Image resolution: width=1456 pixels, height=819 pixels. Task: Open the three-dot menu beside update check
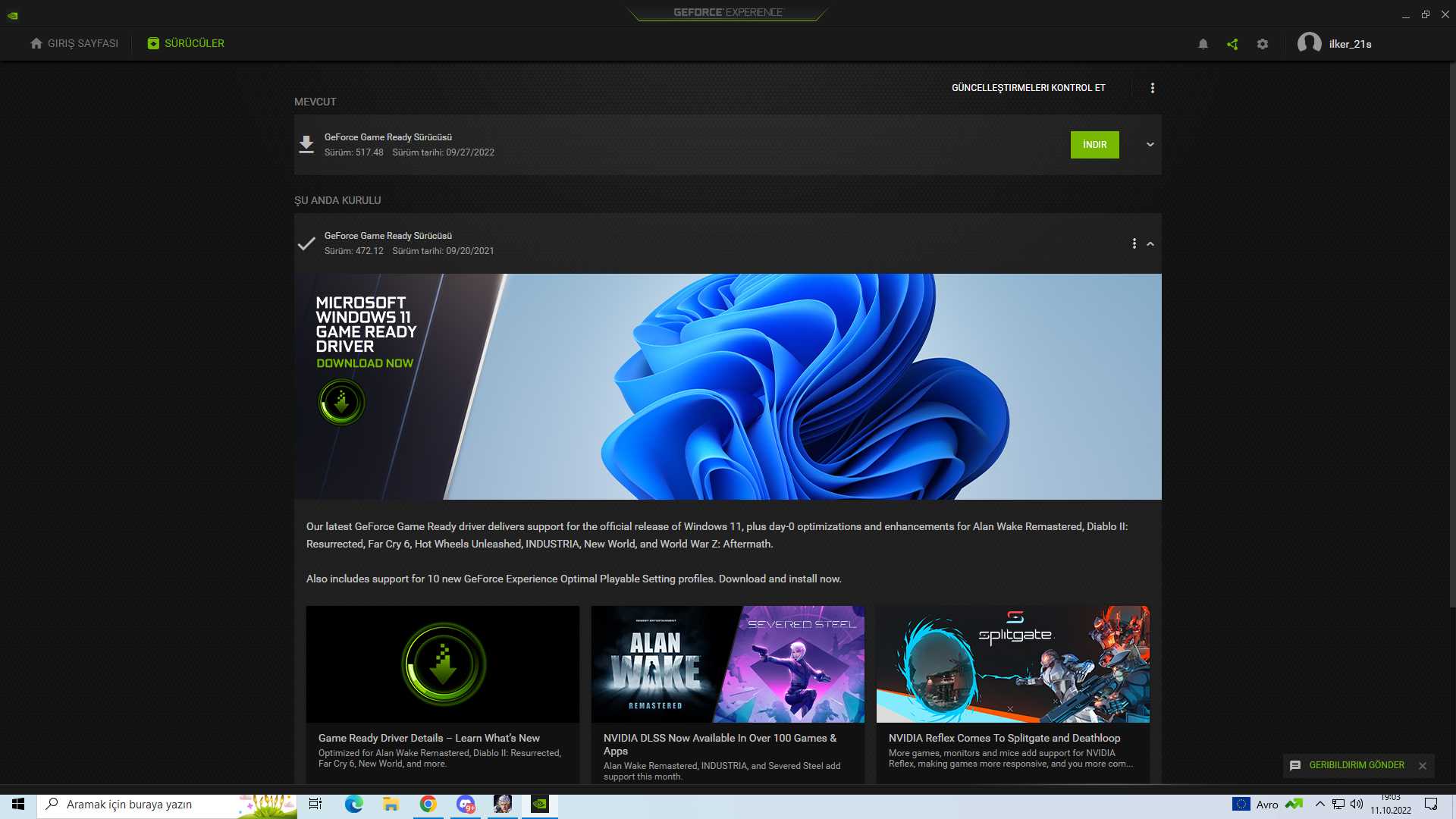(1153, 88)
